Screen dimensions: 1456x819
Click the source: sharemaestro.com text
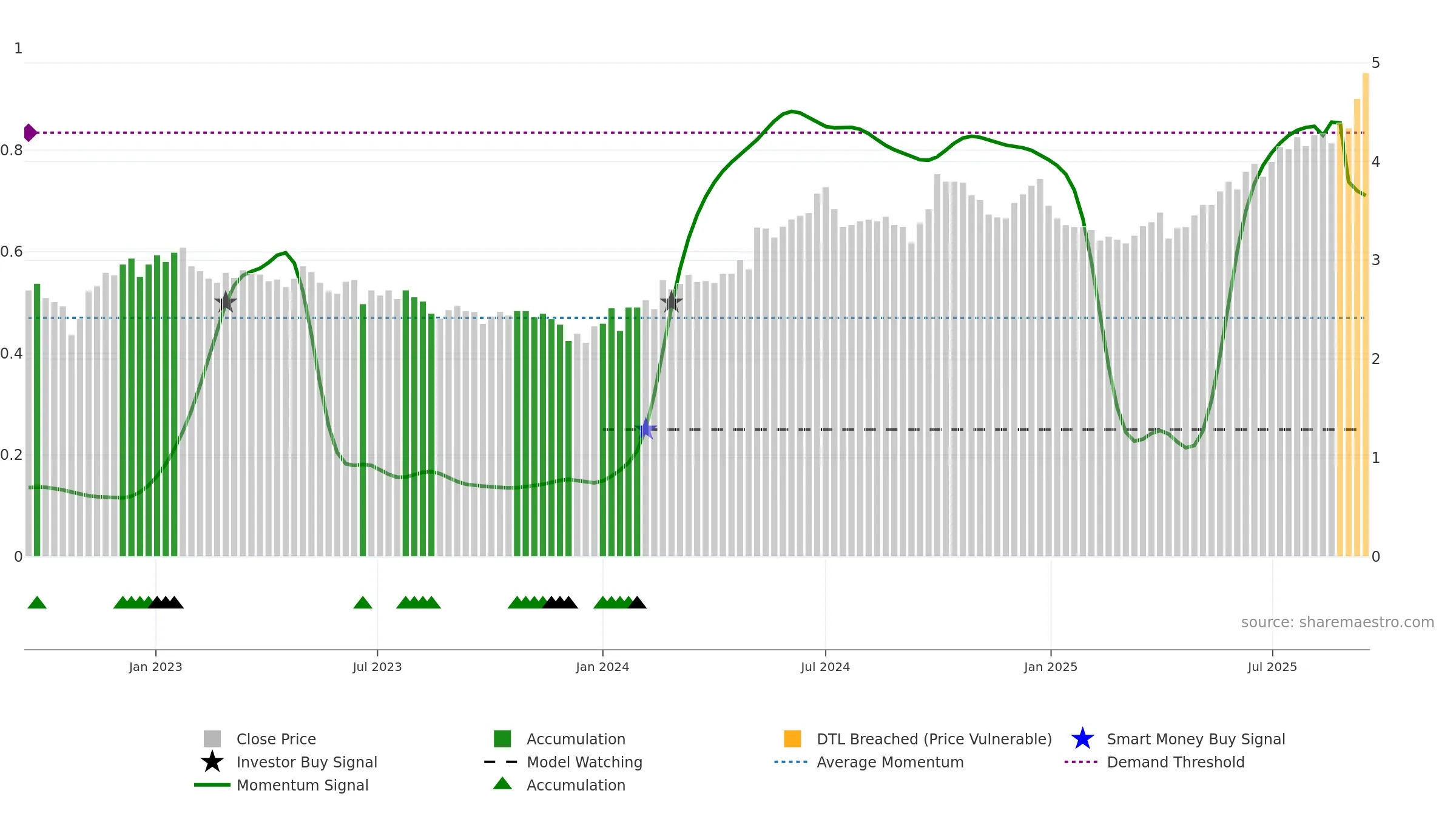tap(1337, 622)
